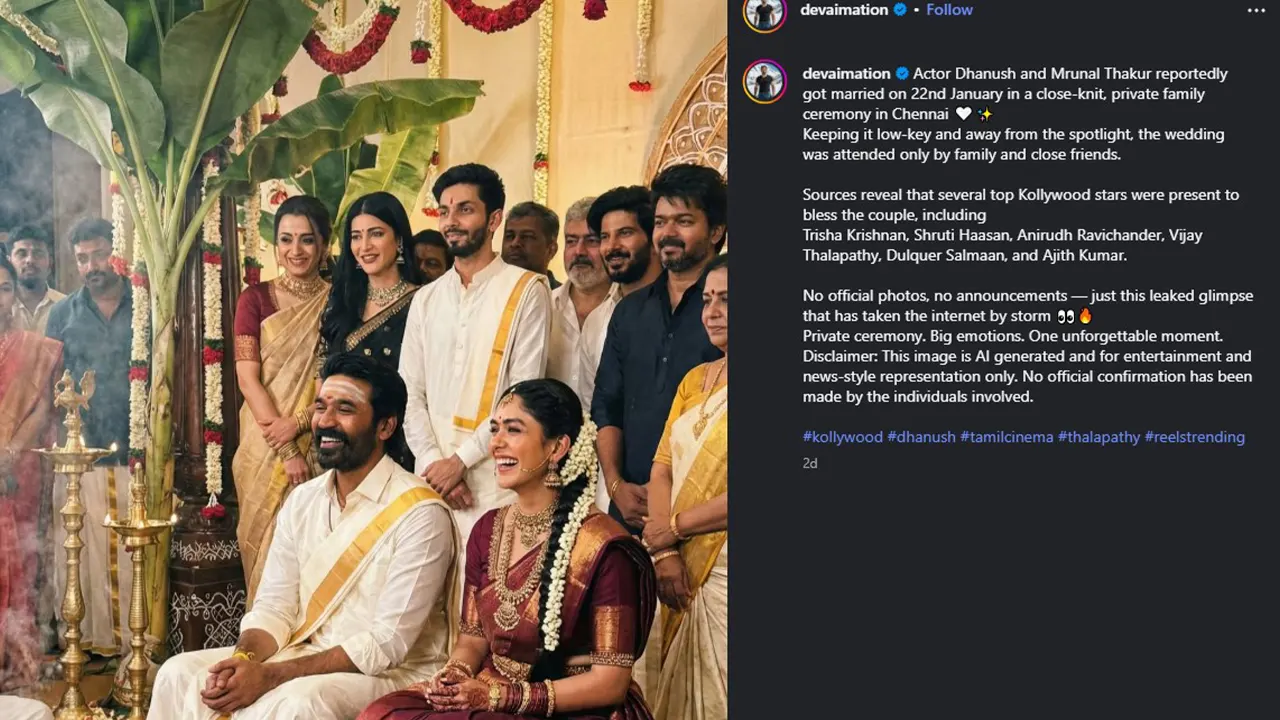
Task: Click the verified badge beside the header username
Action: point(900,10)
